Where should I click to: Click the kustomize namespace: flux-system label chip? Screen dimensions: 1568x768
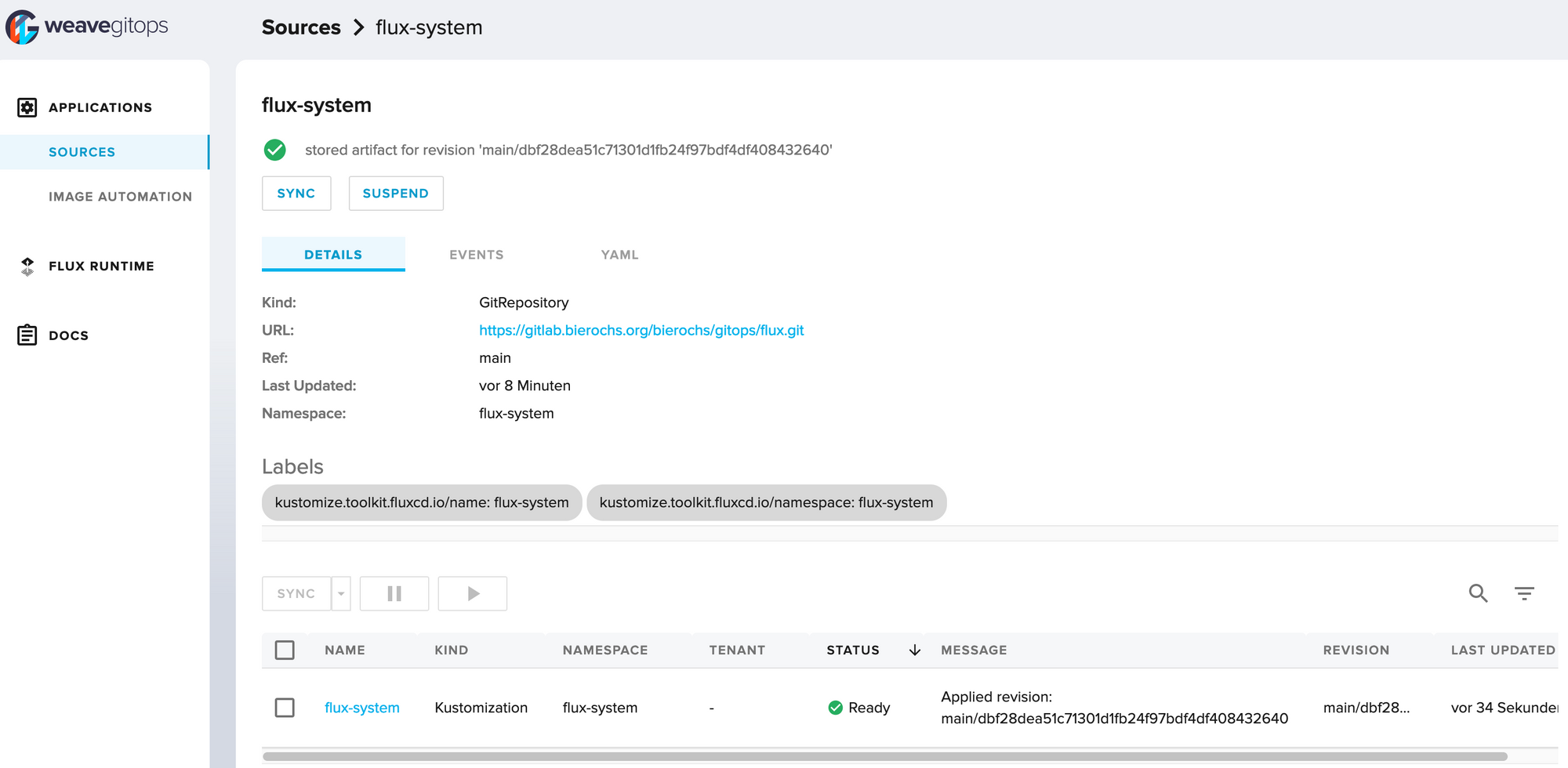[x=767, y=502]
